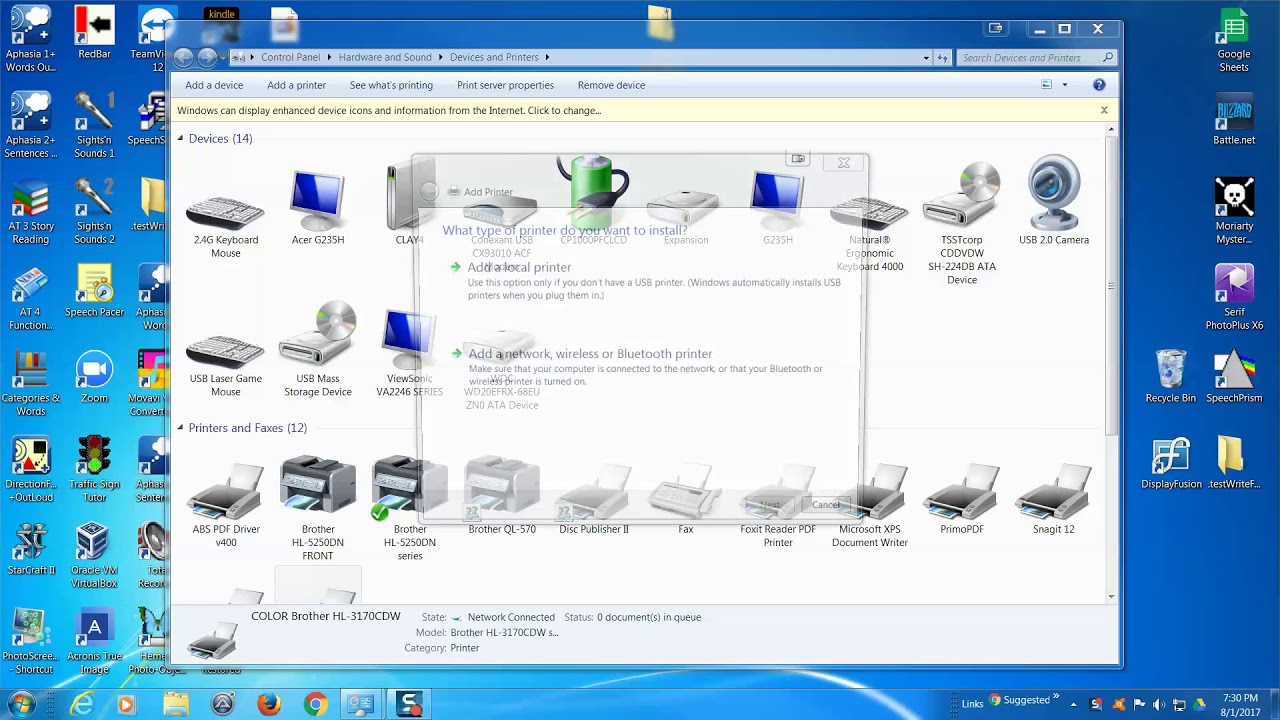The width and height of the screenshot is (1280, 720).
Task: Click See what's printing
Action: tap(391, 85)
